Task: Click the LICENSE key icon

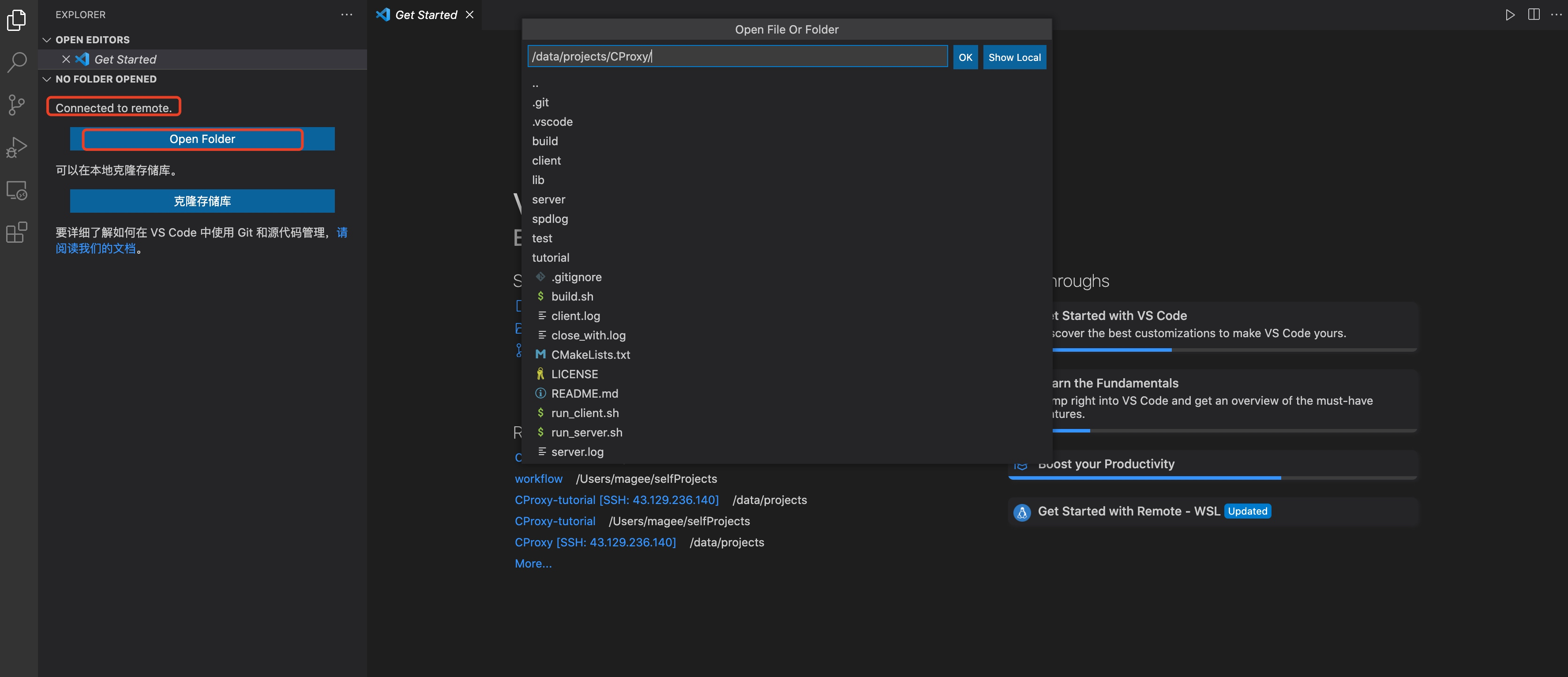Action: point(540,374)
